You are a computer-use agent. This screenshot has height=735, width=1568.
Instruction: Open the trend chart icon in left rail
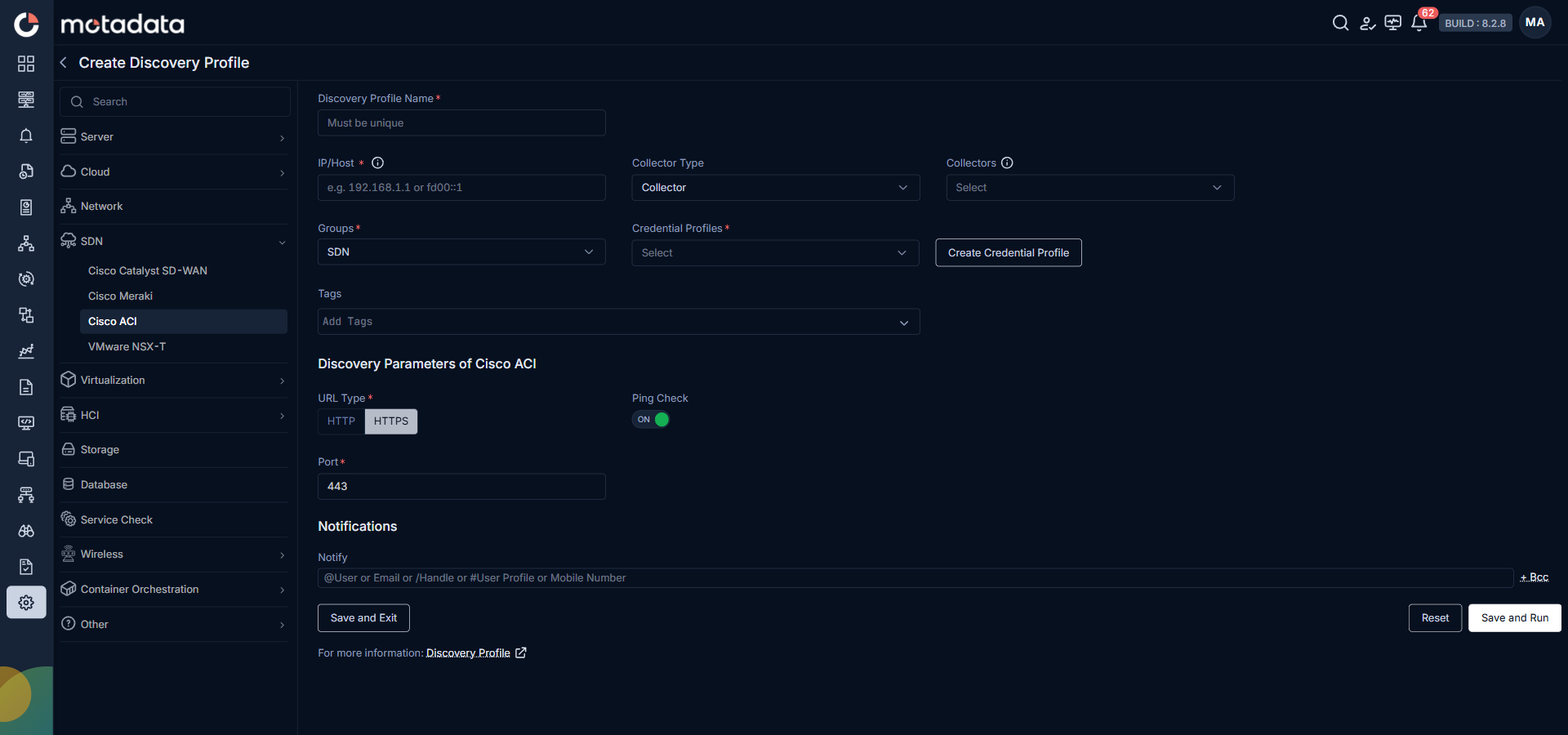click(x=26, y=351)
